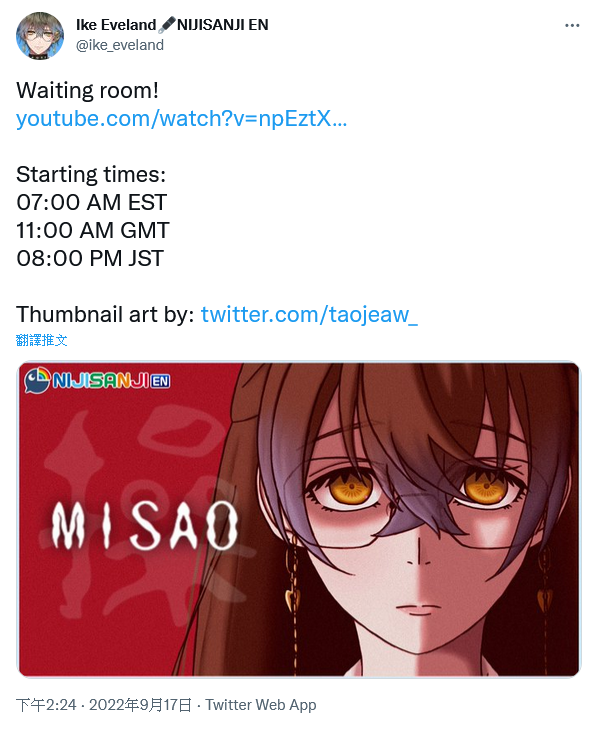Open the twitter.com/taojeaw_ artist link

(309, 314)
